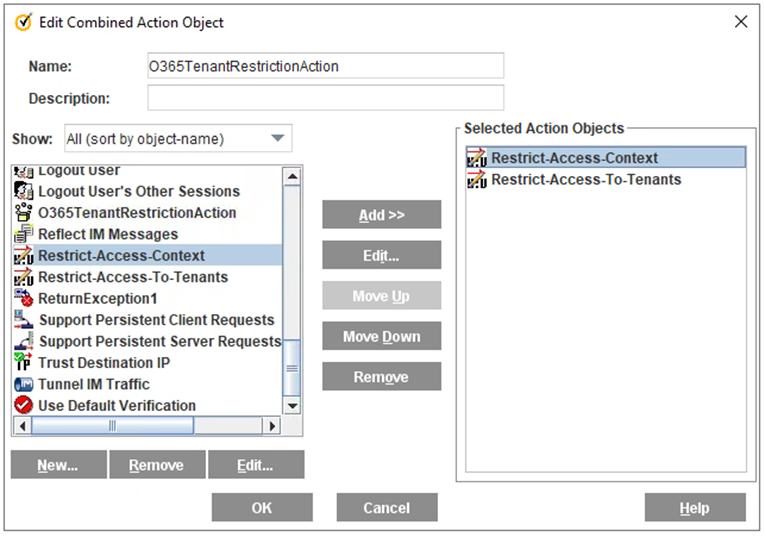Viewport: 765px width, 537px height.
Task: Click Restrict-Access-To-Tenants icon in Selected Action Objects
Action: pos(477,179)
